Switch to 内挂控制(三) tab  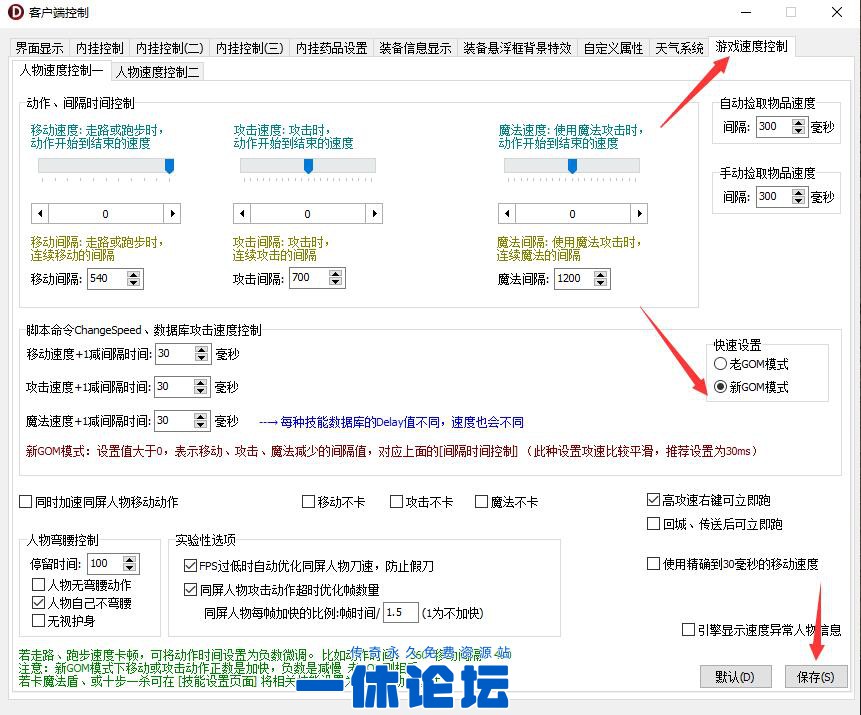pyautogui.click(x=250, y=48)
